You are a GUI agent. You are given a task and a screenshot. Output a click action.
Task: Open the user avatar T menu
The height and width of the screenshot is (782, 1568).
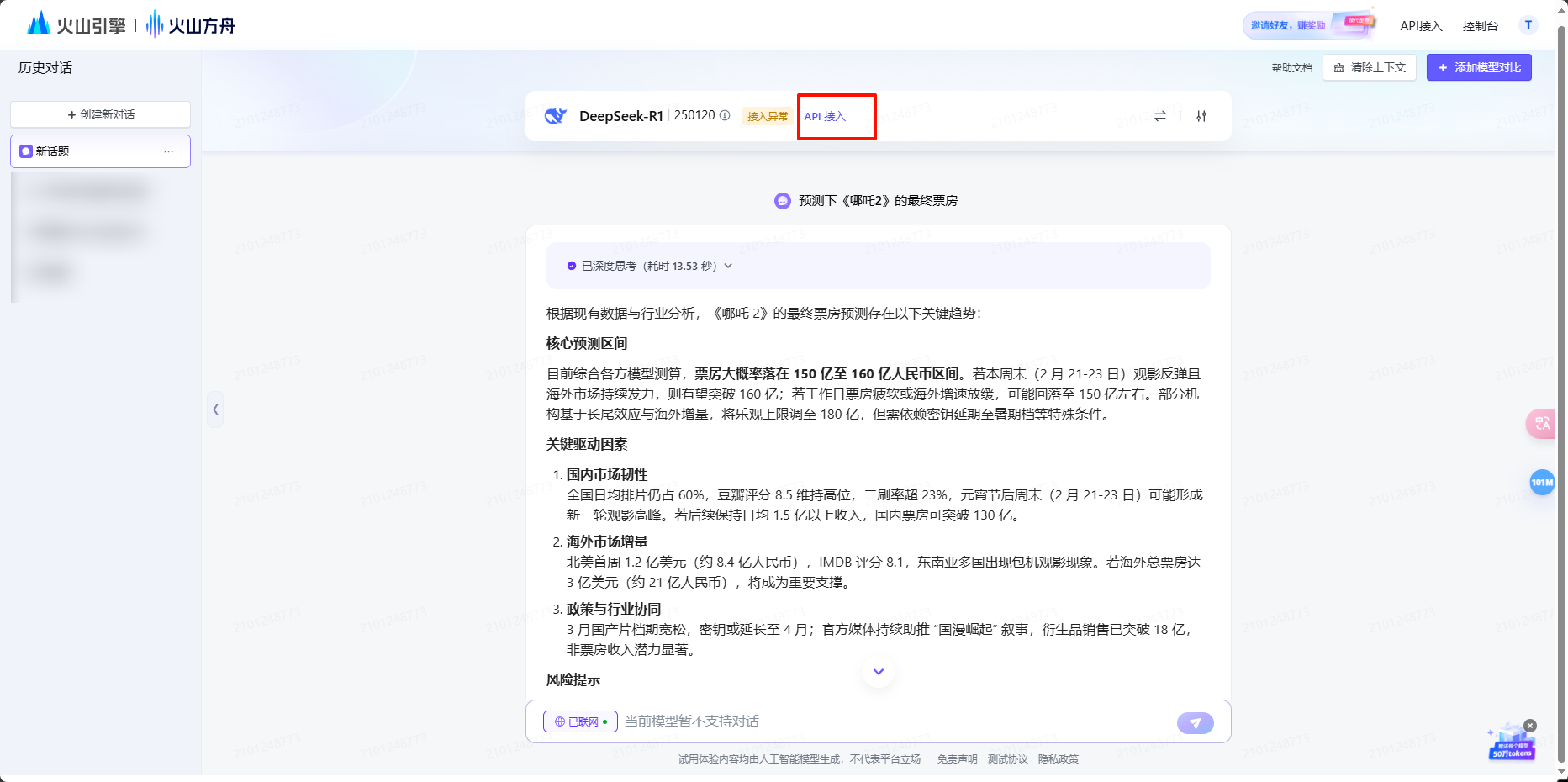tap(1528, 25)
